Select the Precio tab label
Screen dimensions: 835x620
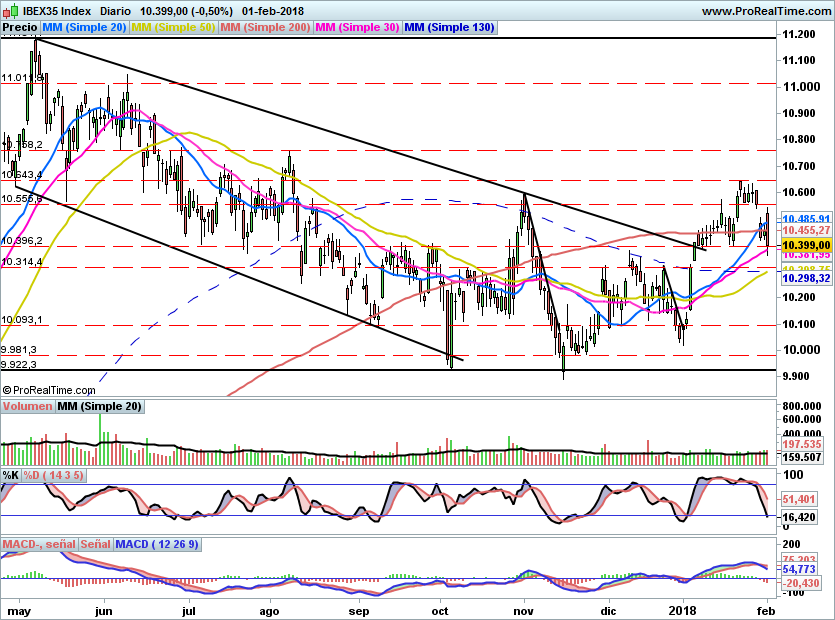[20, 28]
